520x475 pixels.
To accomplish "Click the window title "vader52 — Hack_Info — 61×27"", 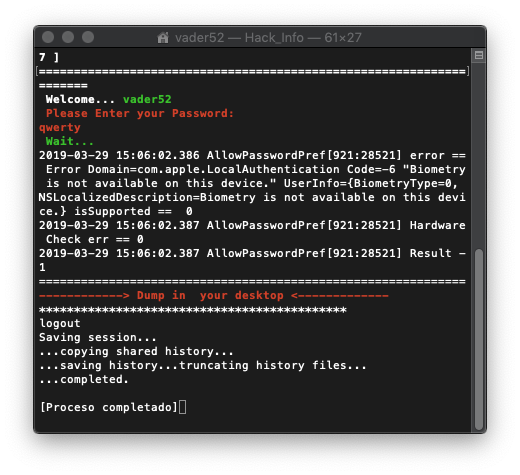I will point(268,38).
